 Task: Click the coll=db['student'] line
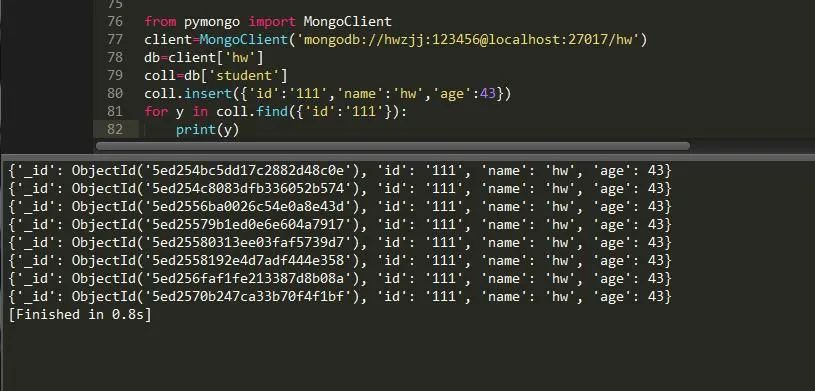(x=216, y=75)
